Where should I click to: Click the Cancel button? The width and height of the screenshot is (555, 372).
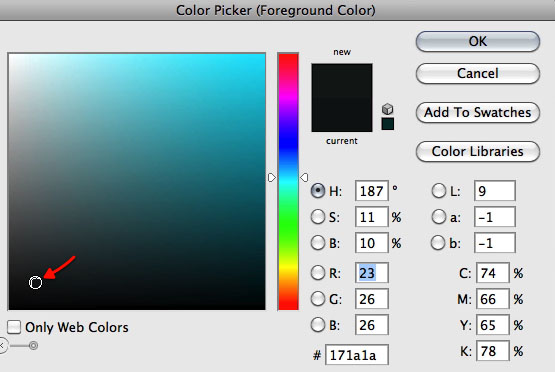478,73
